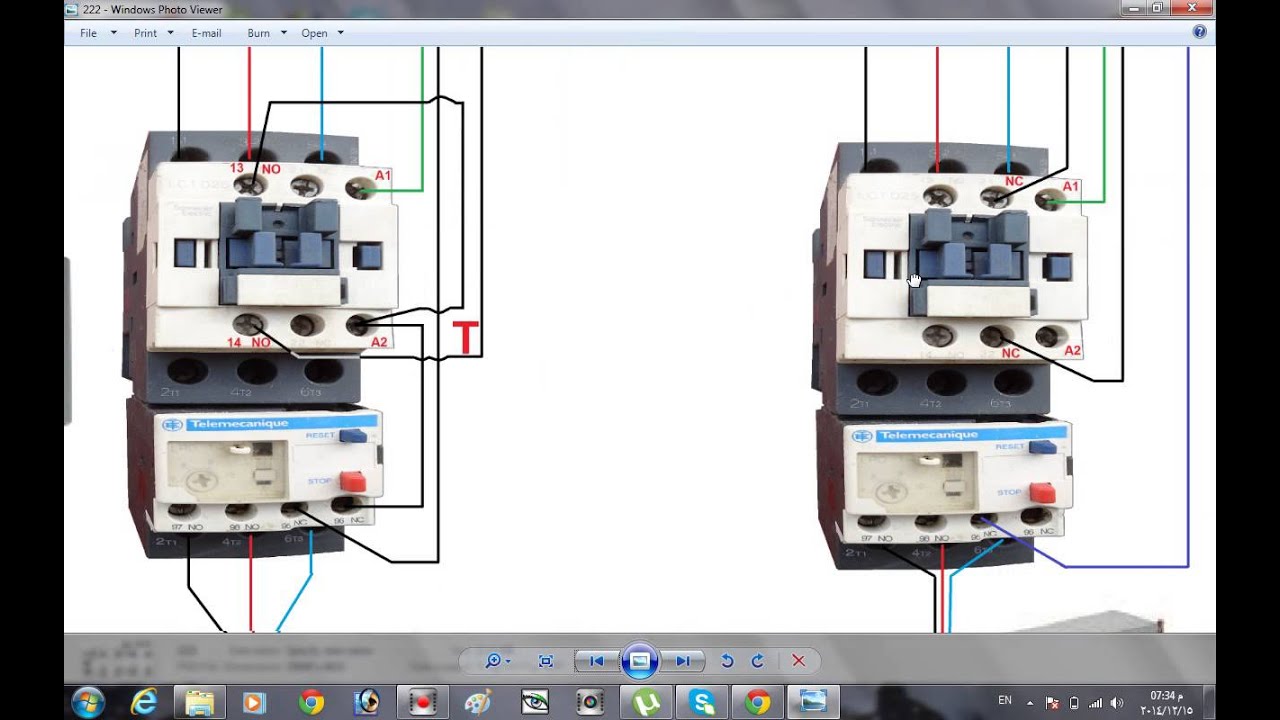The height and width of the screenshot is (720, 1280).
Task: Open the eye icon app on taskbar
Action: point(535,702)
